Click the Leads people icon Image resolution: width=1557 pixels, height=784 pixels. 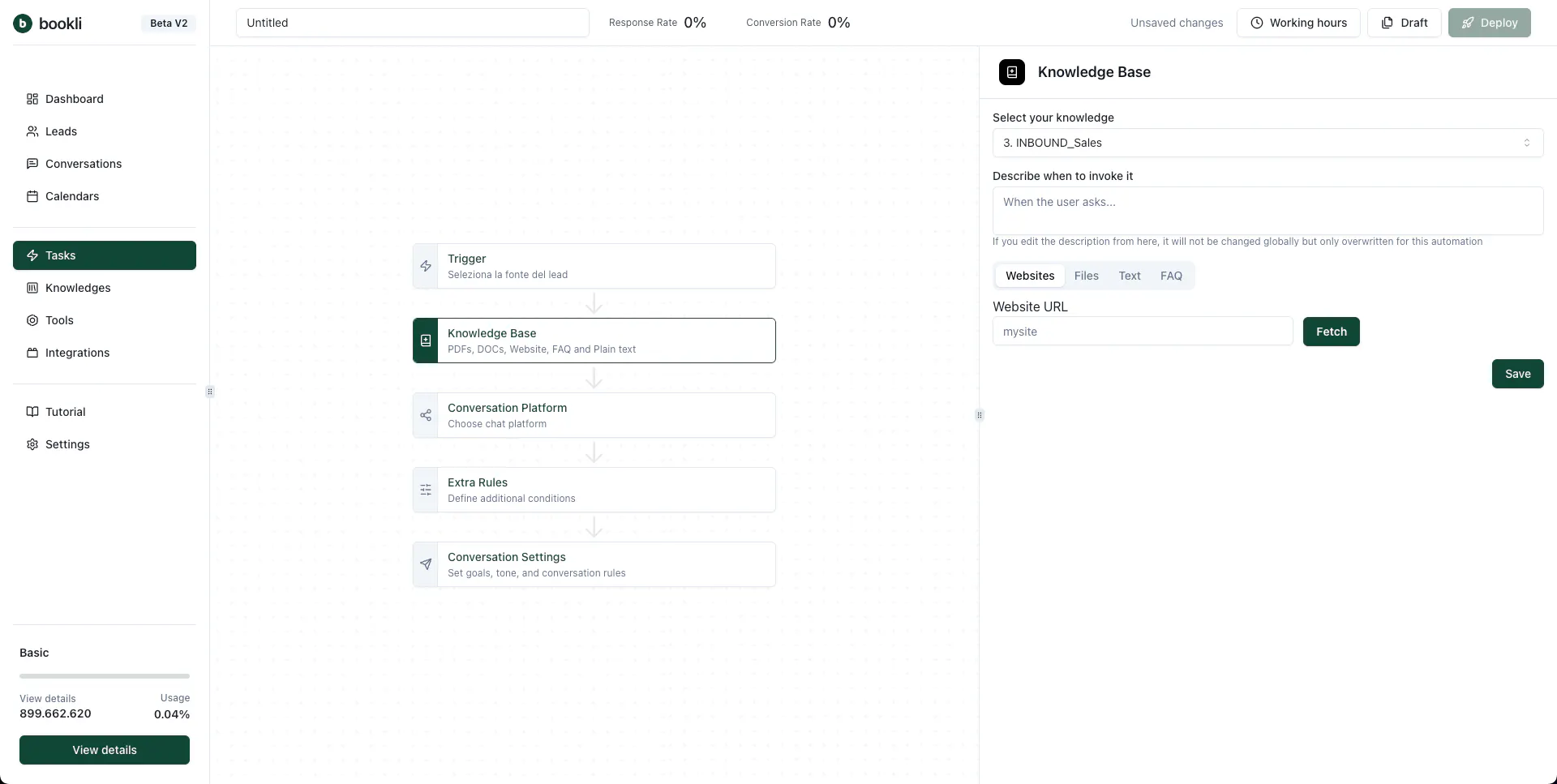(32, 131)
